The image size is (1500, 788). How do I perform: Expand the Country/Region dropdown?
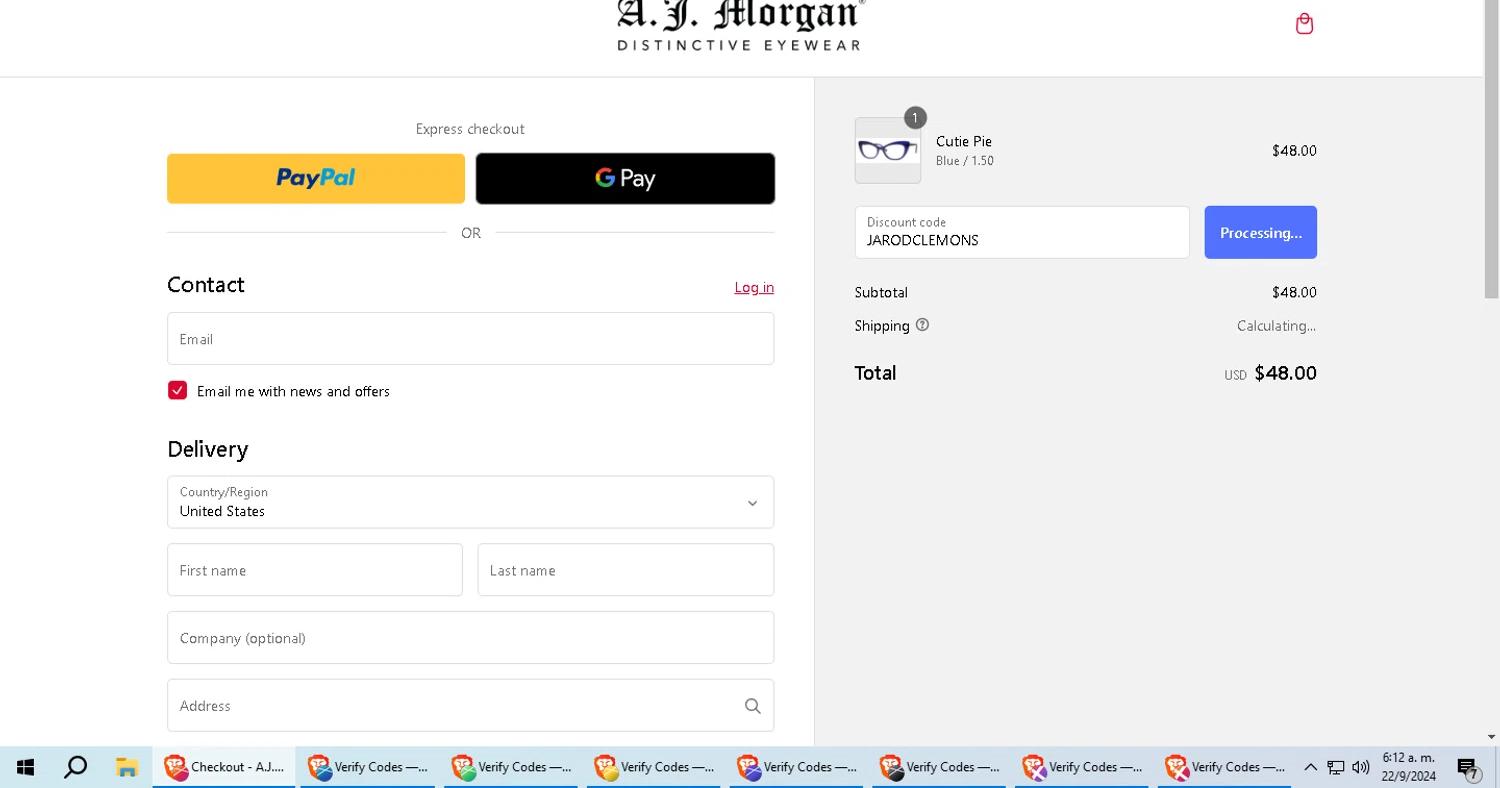point(470,502)
